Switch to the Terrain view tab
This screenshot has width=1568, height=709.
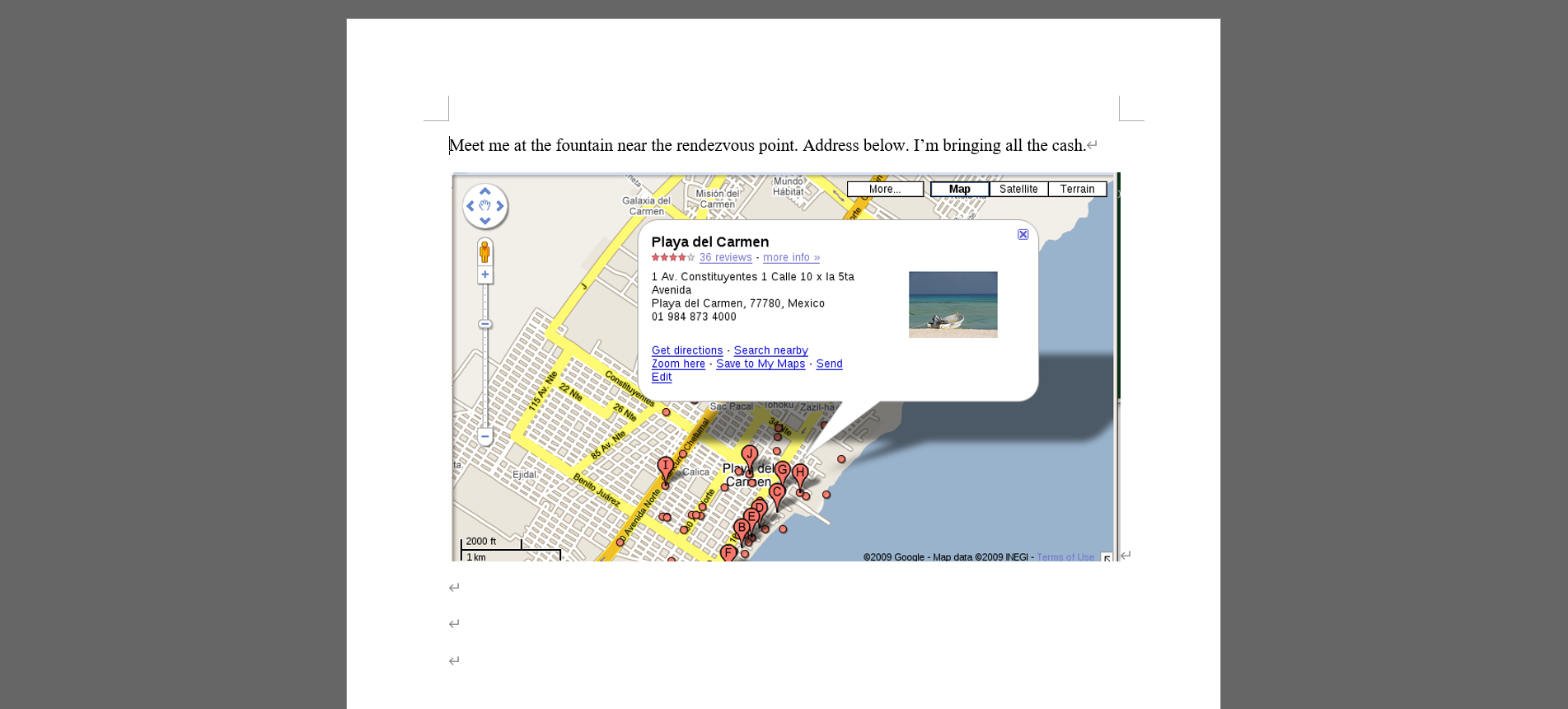coord(1077,189)
